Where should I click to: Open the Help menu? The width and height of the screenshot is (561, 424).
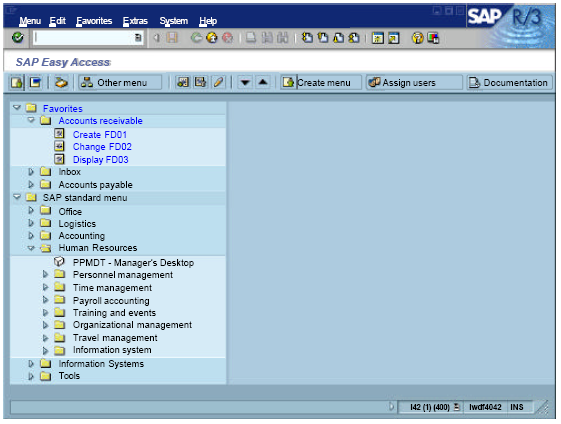[x=208, y=21]
